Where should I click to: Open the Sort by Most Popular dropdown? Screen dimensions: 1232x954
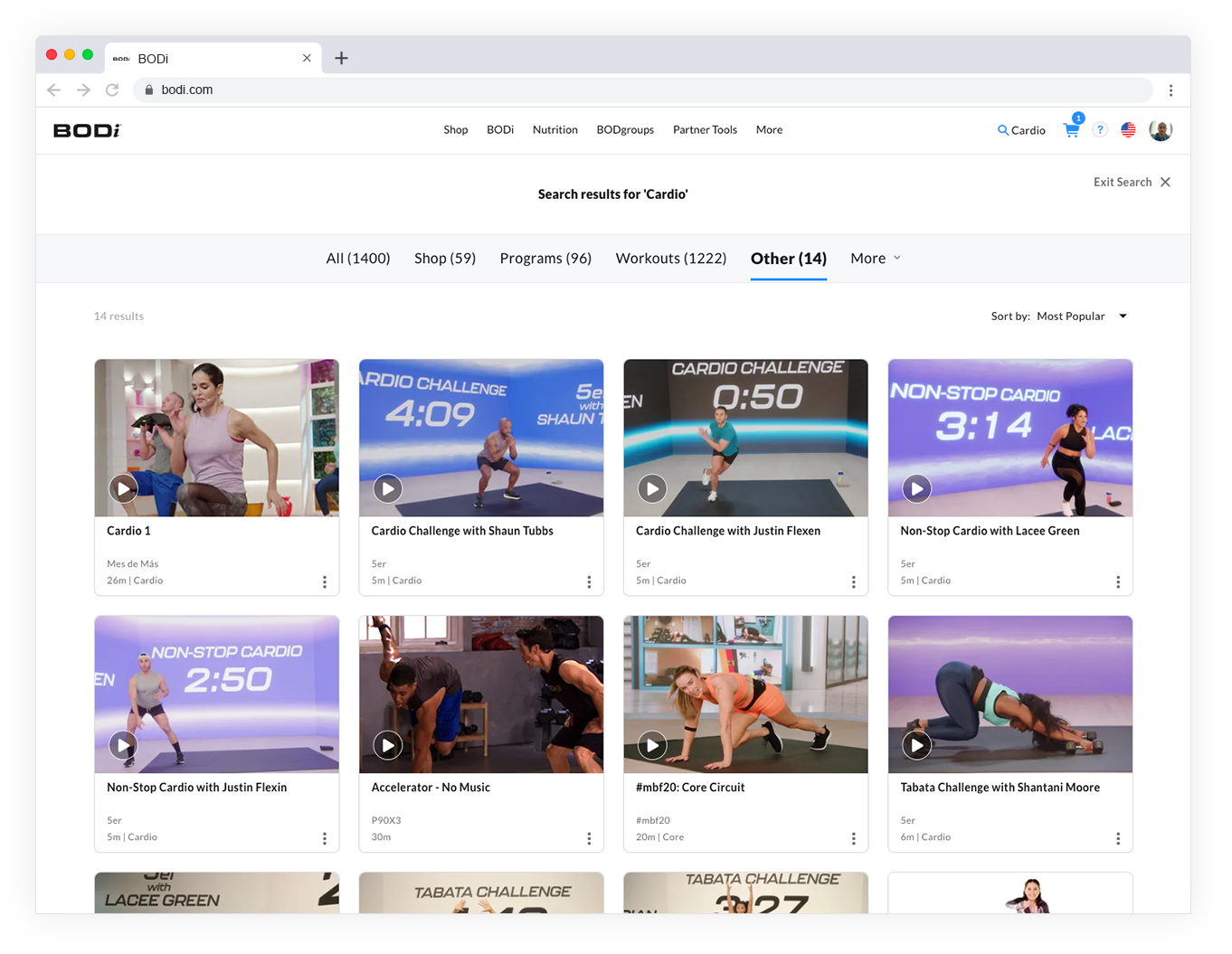tap(1082, 316)
